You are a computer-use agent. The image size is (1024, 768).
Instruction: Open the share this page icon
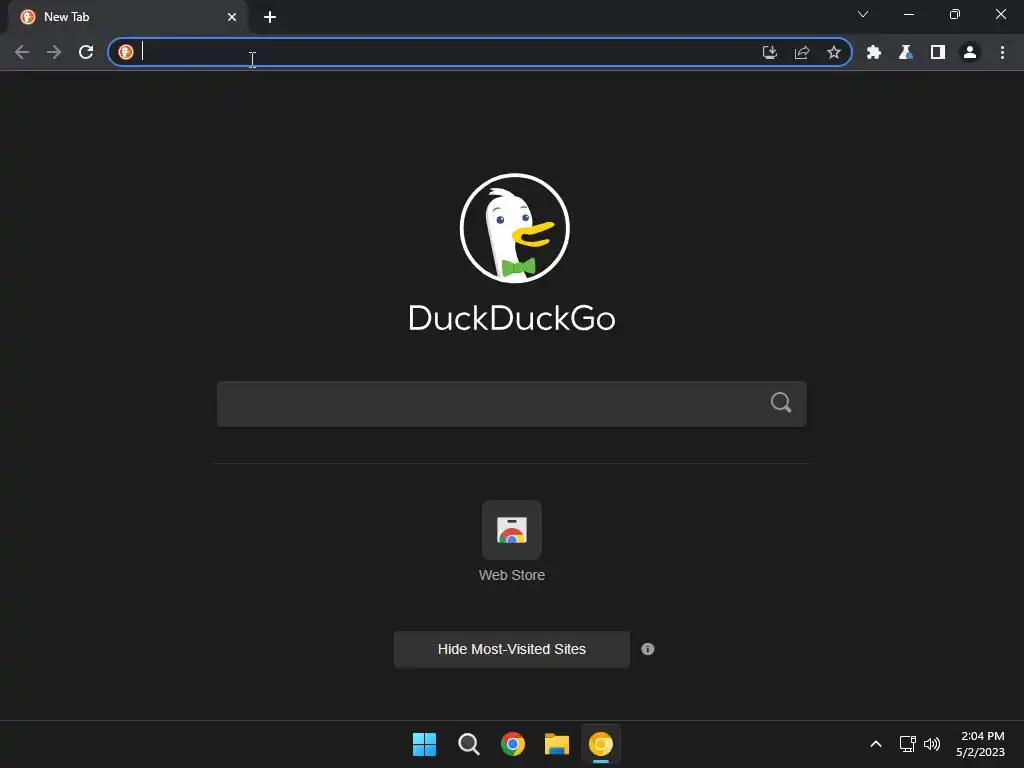[x=802, y=52]
